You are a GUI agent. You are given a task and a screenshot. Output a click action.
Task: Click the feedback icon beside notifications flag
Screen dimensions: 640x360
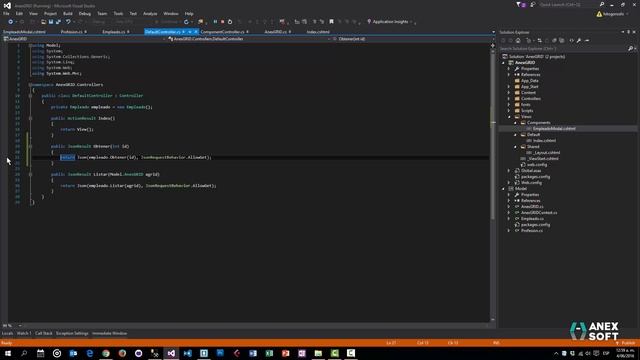[x=533, y=4]
